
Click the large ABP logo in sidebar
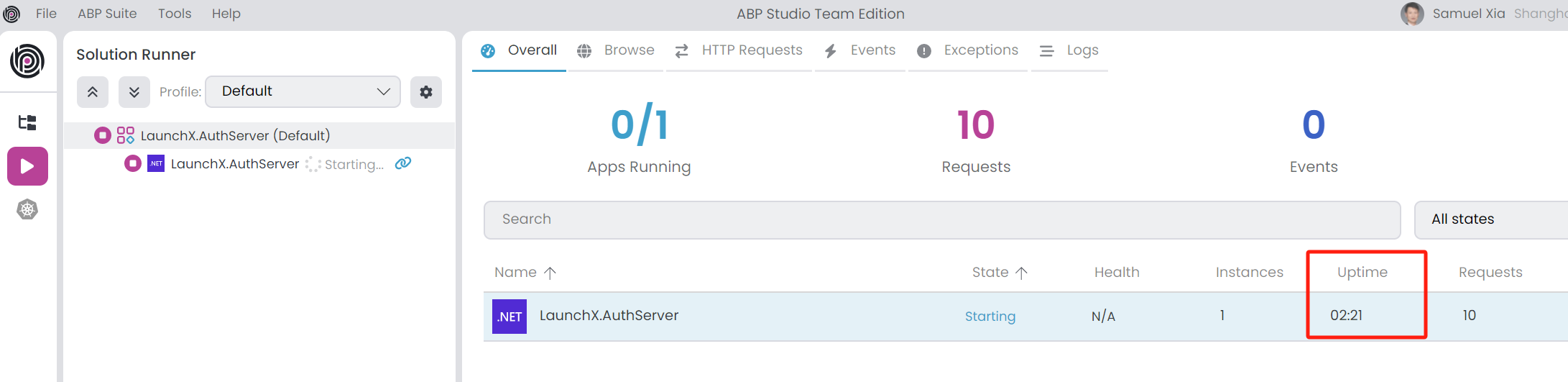(27, 61)
